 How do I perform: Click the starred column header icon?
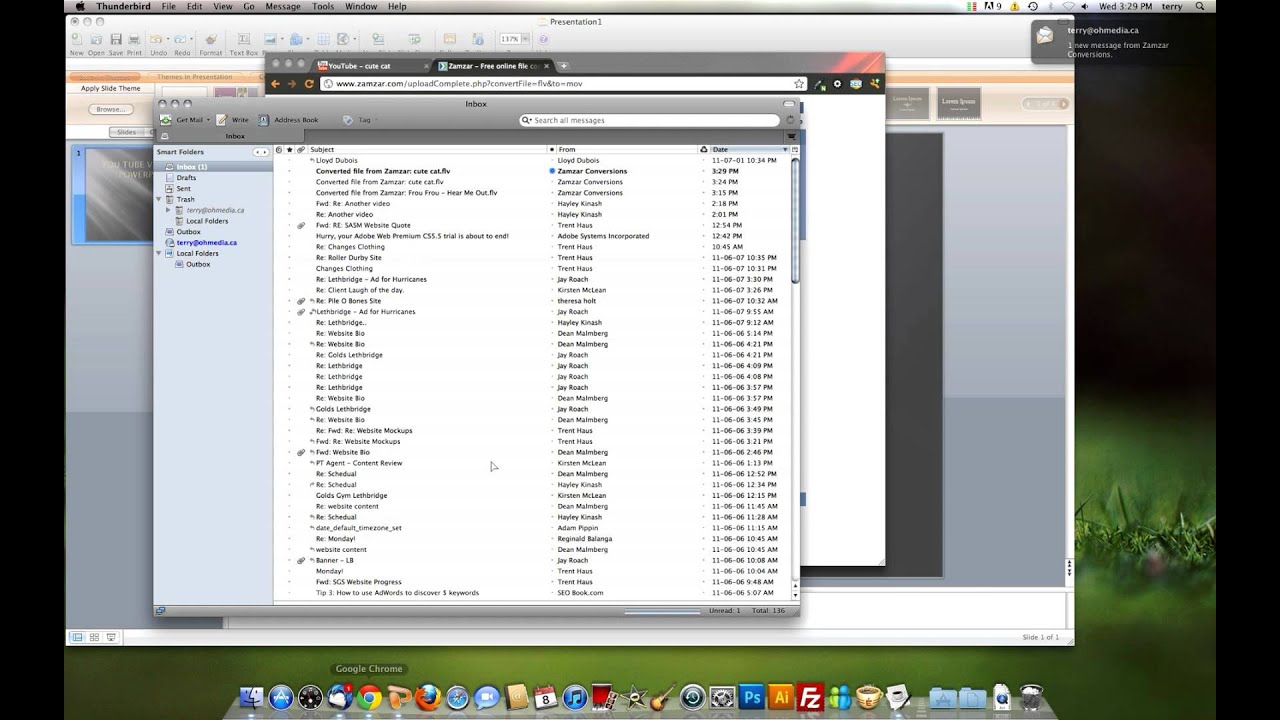point(290,150)
